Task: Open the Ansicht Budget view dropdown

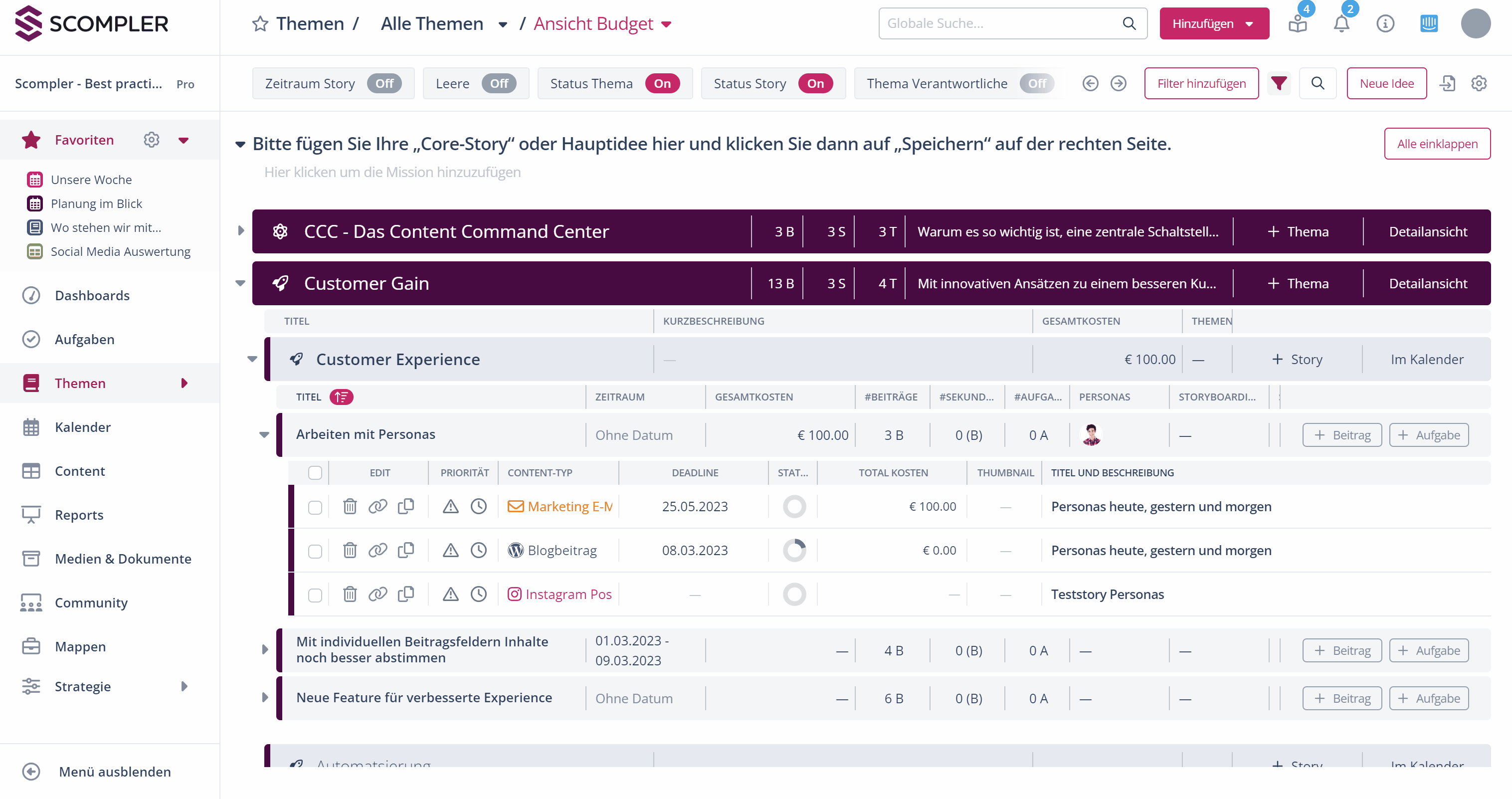Action: pyautogui.click(x=666, y=24)
